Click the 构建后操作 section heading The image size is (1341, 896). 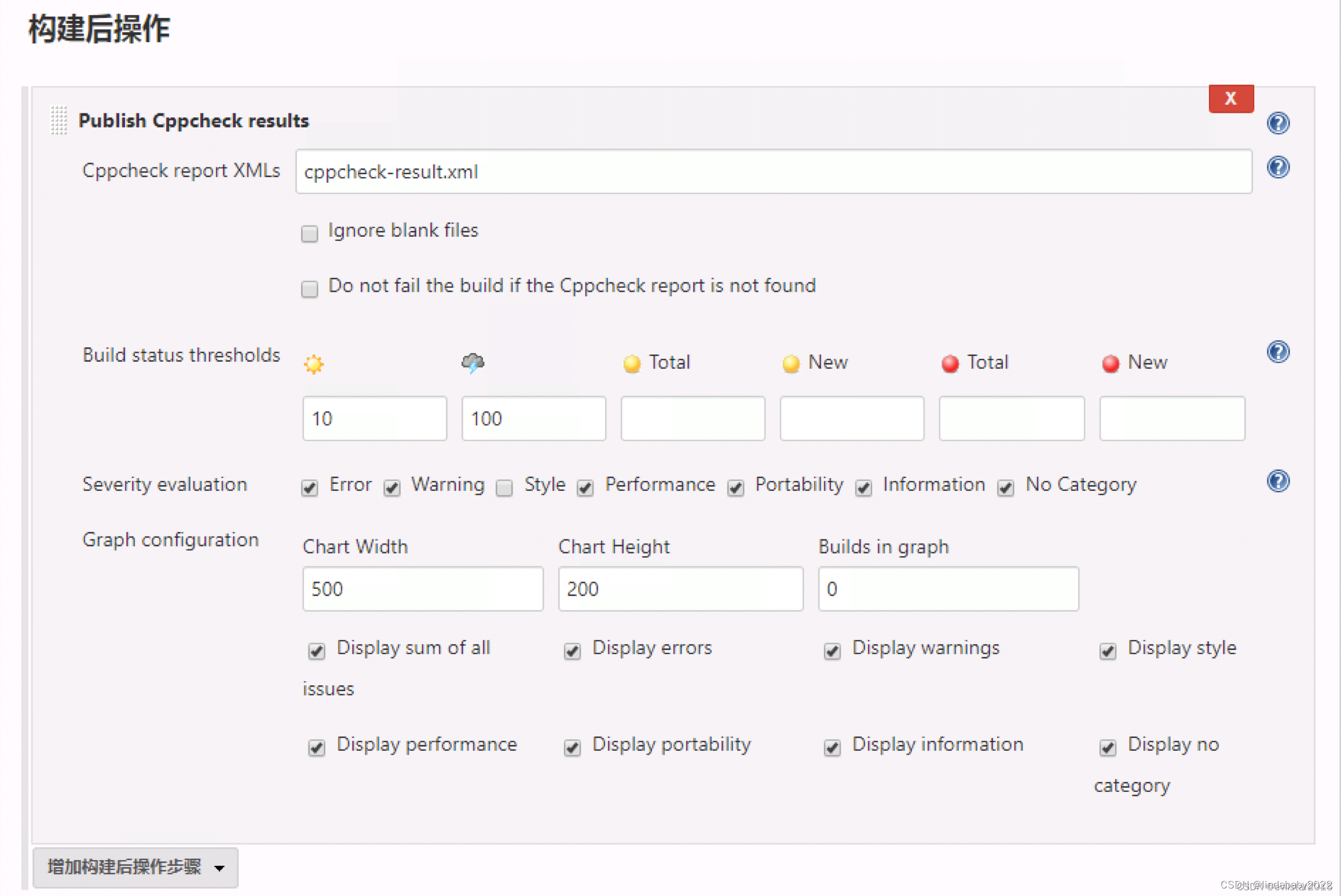pos(99,29)
